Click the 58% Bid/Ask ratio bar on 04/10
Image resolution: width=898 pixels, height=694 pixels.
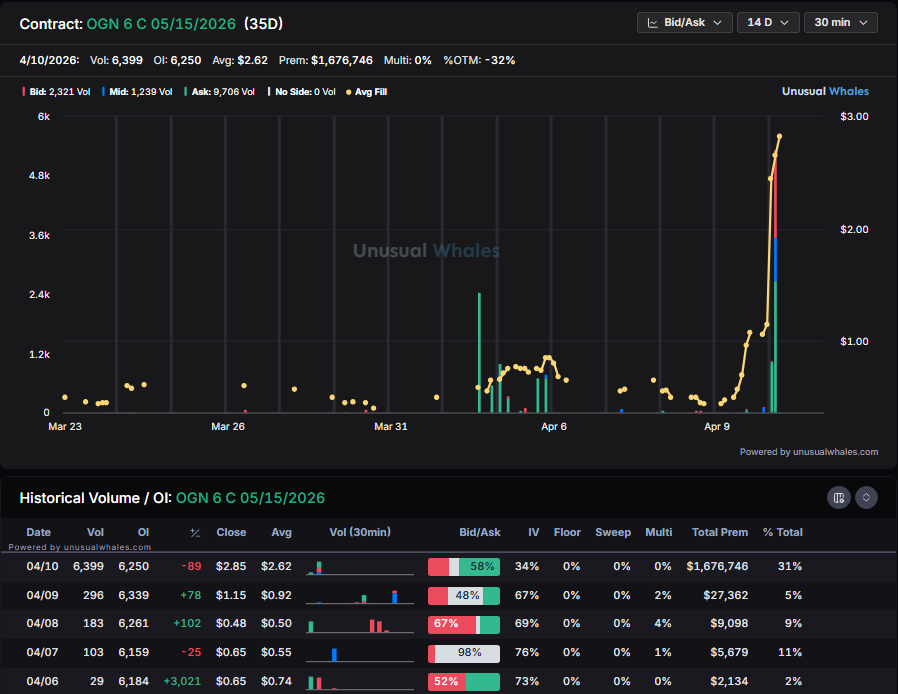(x=464, y=566)
